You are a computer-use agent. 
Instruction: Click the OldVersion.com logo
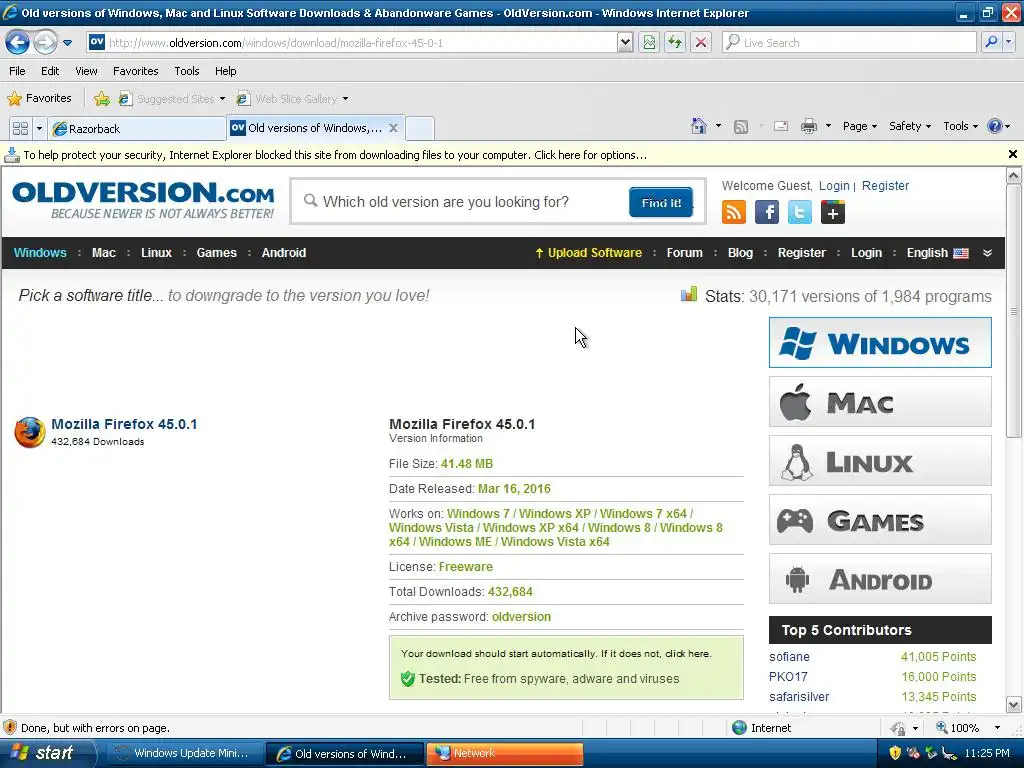click(x=143, y=199)
